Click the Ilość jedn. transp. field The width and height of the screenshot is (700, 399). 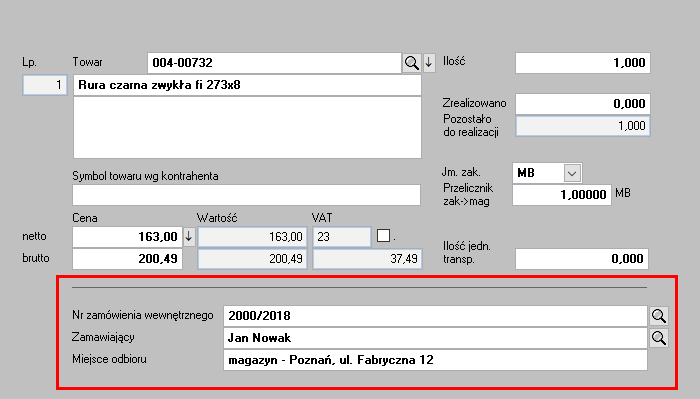click(x=582, y=259)
